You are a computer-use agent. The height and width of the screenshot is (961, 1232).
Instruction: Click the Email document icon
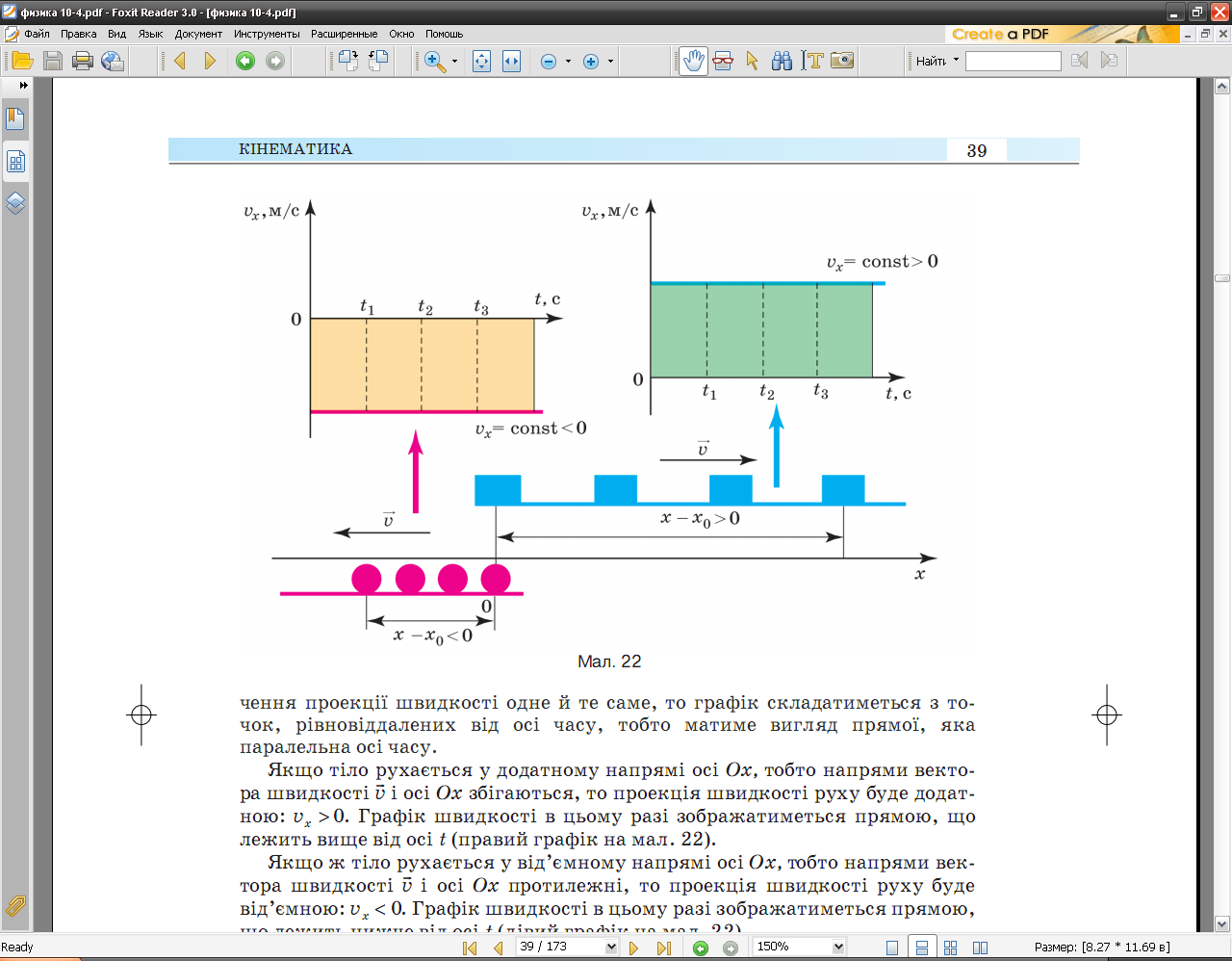113,61
